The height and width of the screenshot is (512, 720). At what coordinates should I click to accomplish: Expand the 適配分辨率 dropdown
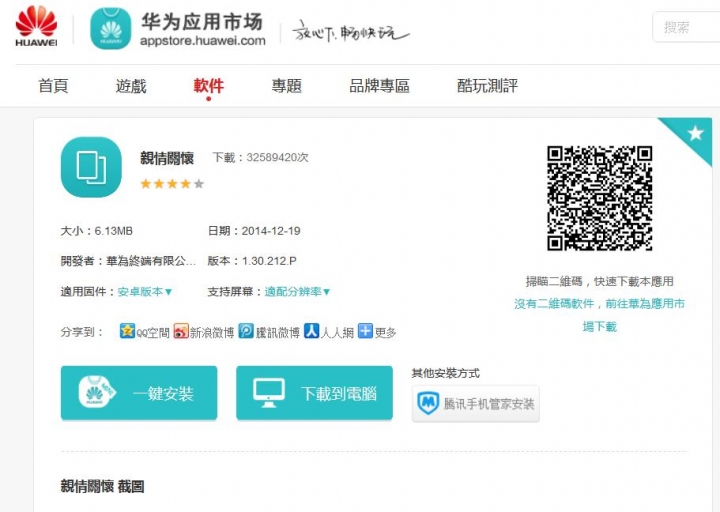point(297,292)
